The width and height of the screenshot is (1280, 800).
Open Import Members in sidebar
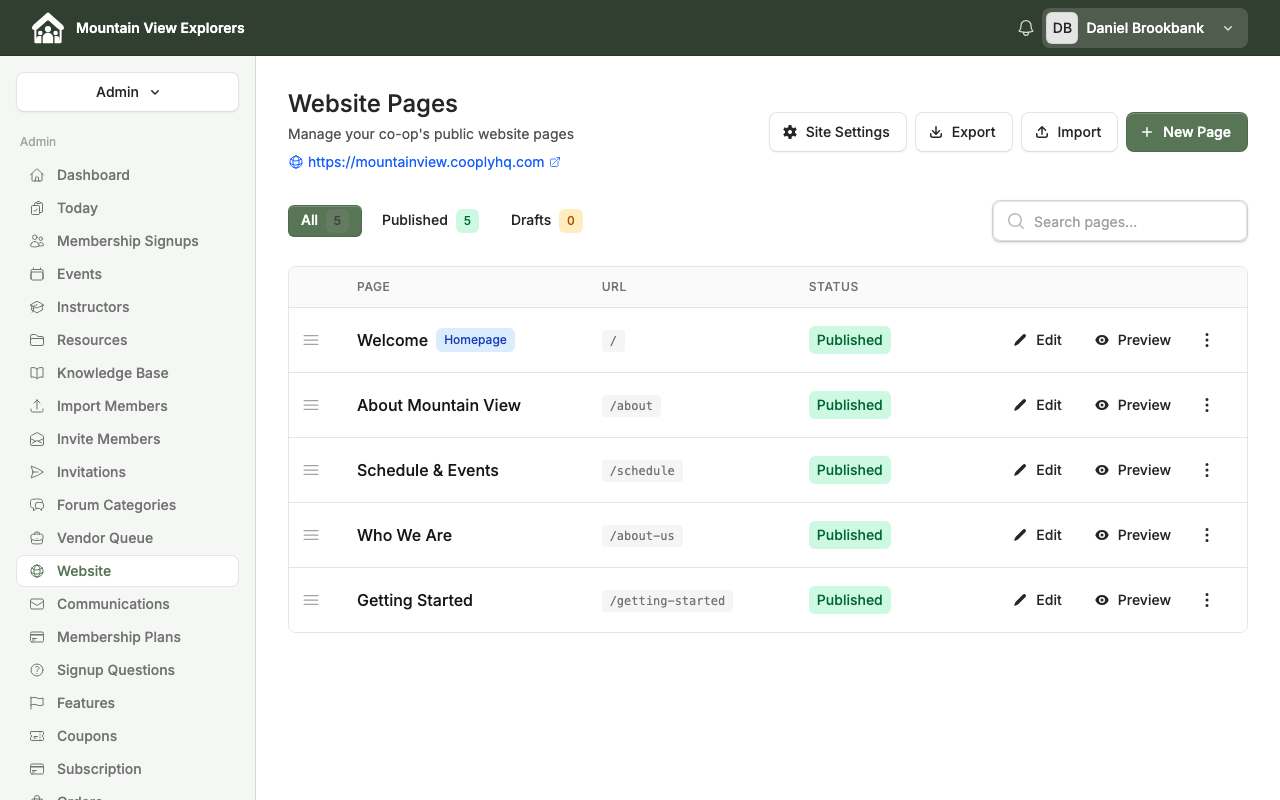(127, 406)
